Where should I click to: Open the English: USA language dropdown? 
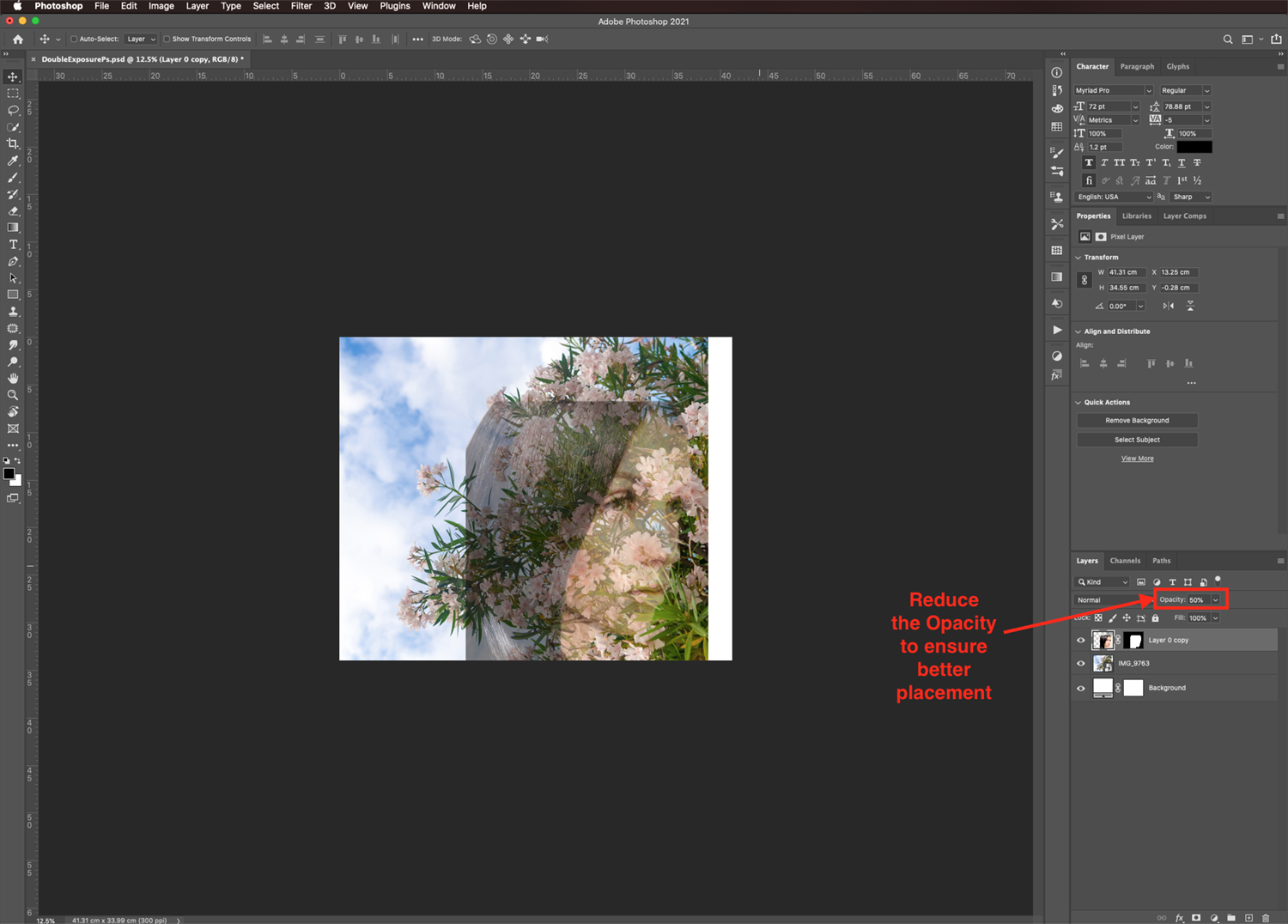1114,197
